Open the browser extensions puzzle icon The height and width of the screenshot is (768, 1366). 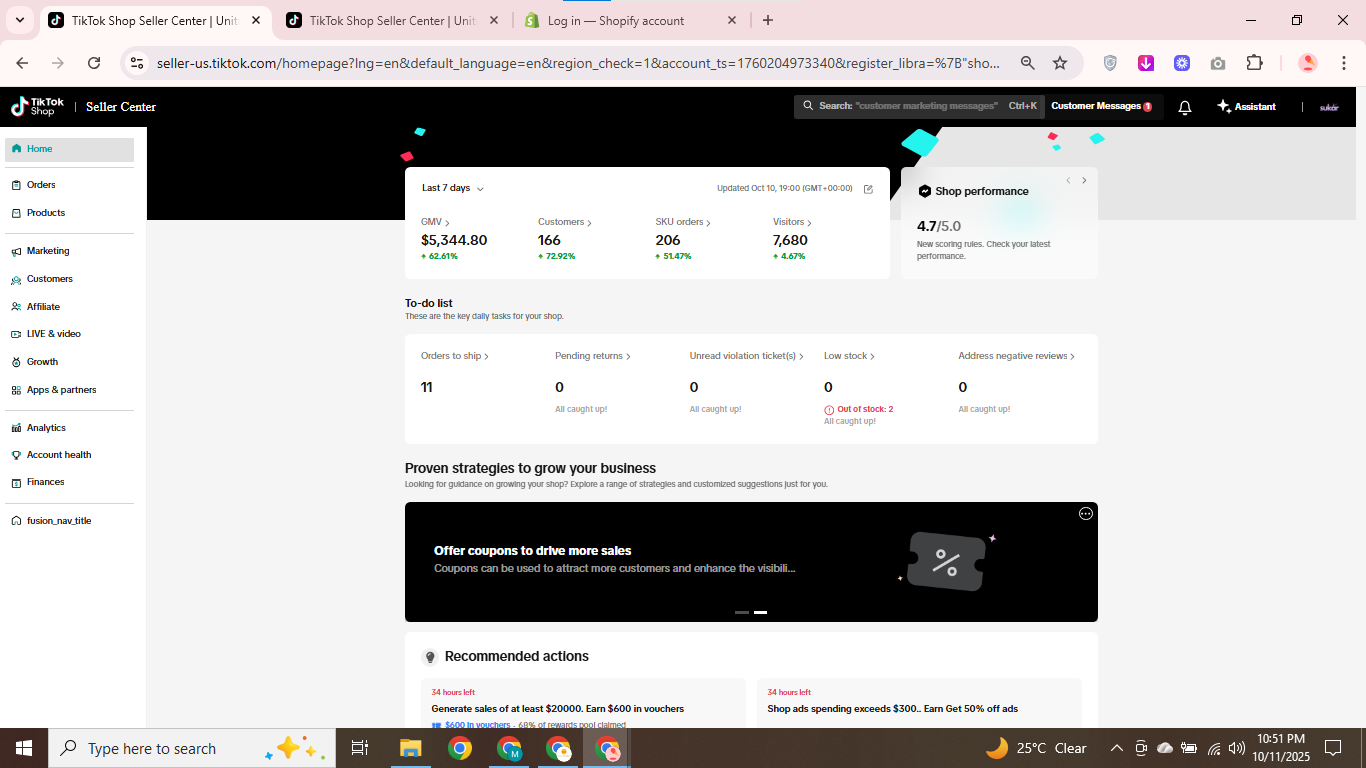pyautogui.click(x=1254, y=63)
